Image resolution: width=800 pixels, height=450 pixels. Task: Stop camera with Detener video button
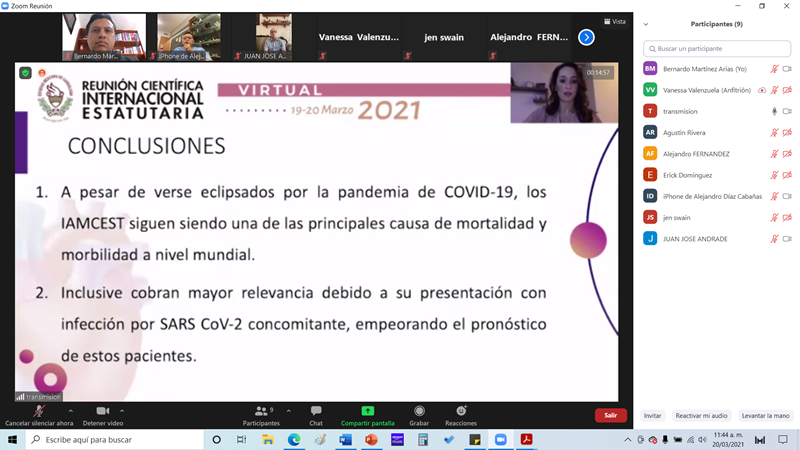pyautogui.click(x=103, y=415)
